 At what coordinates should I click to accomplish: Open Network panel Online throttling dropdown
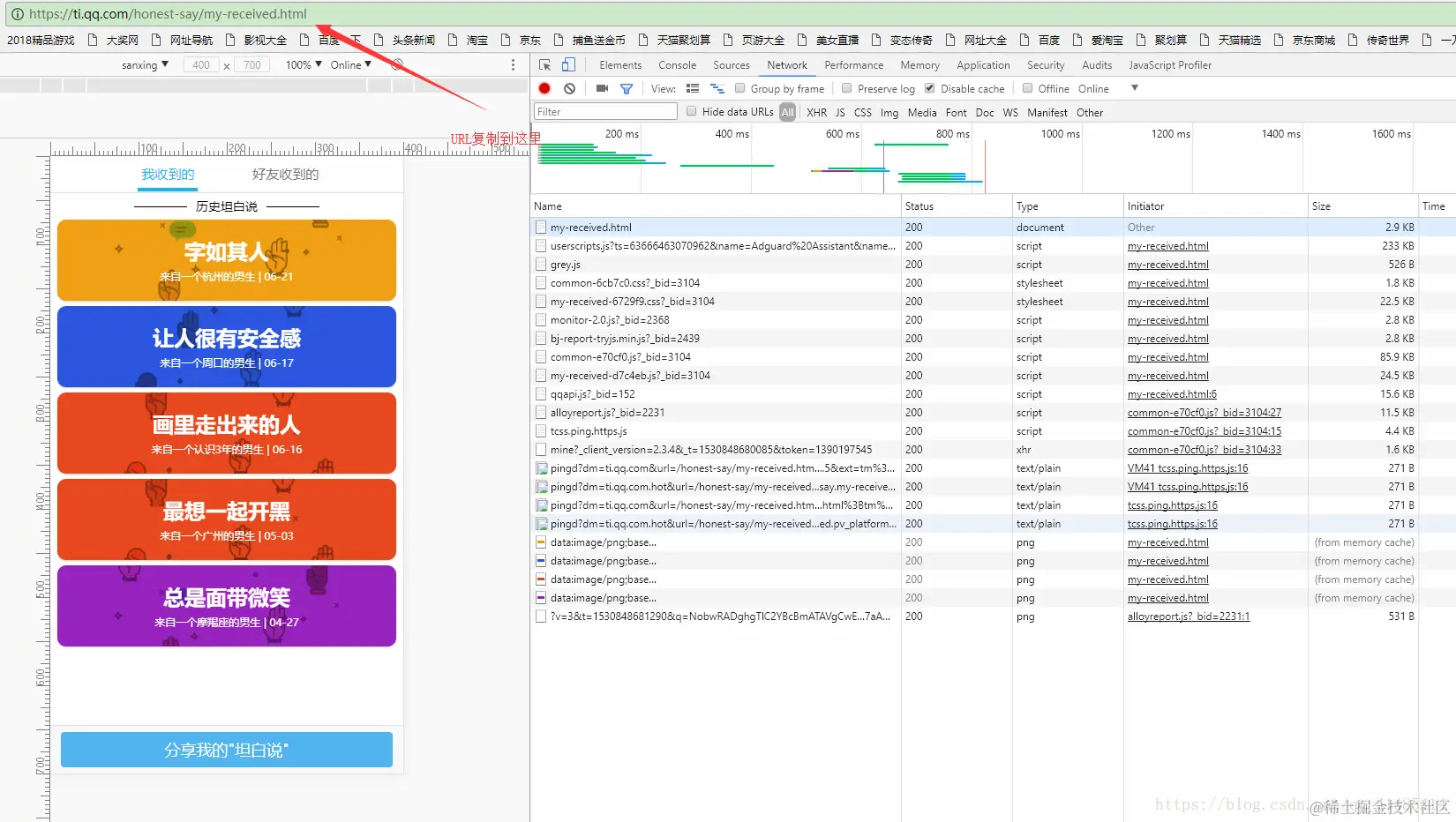(1107, 88)
